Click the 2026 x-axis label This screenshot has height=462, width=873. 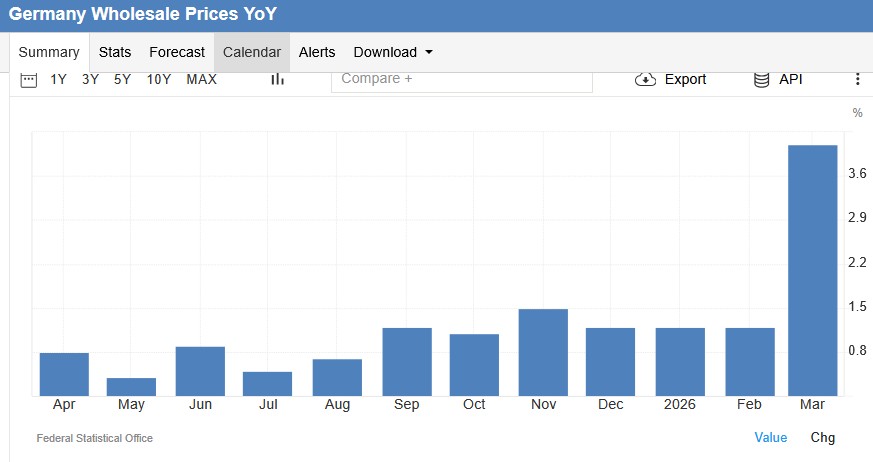[680, 405]
